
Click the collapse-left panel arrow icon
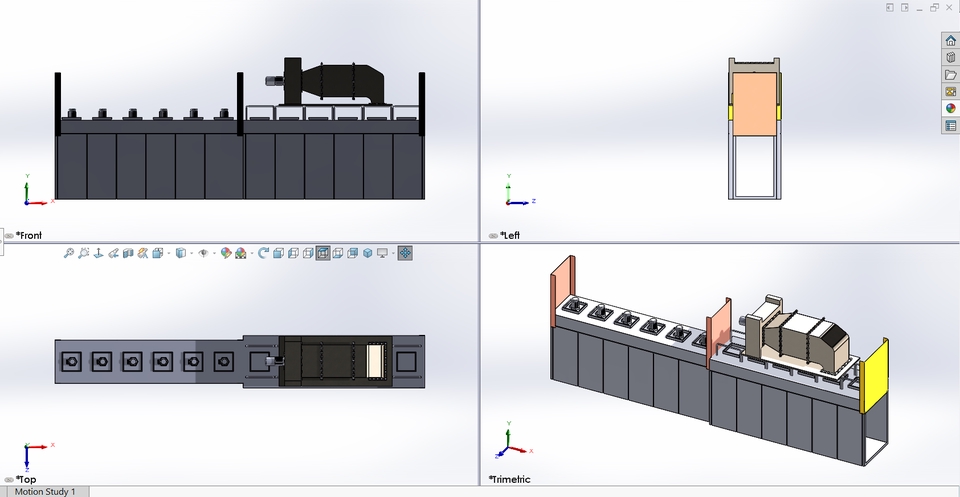[890, 7]
